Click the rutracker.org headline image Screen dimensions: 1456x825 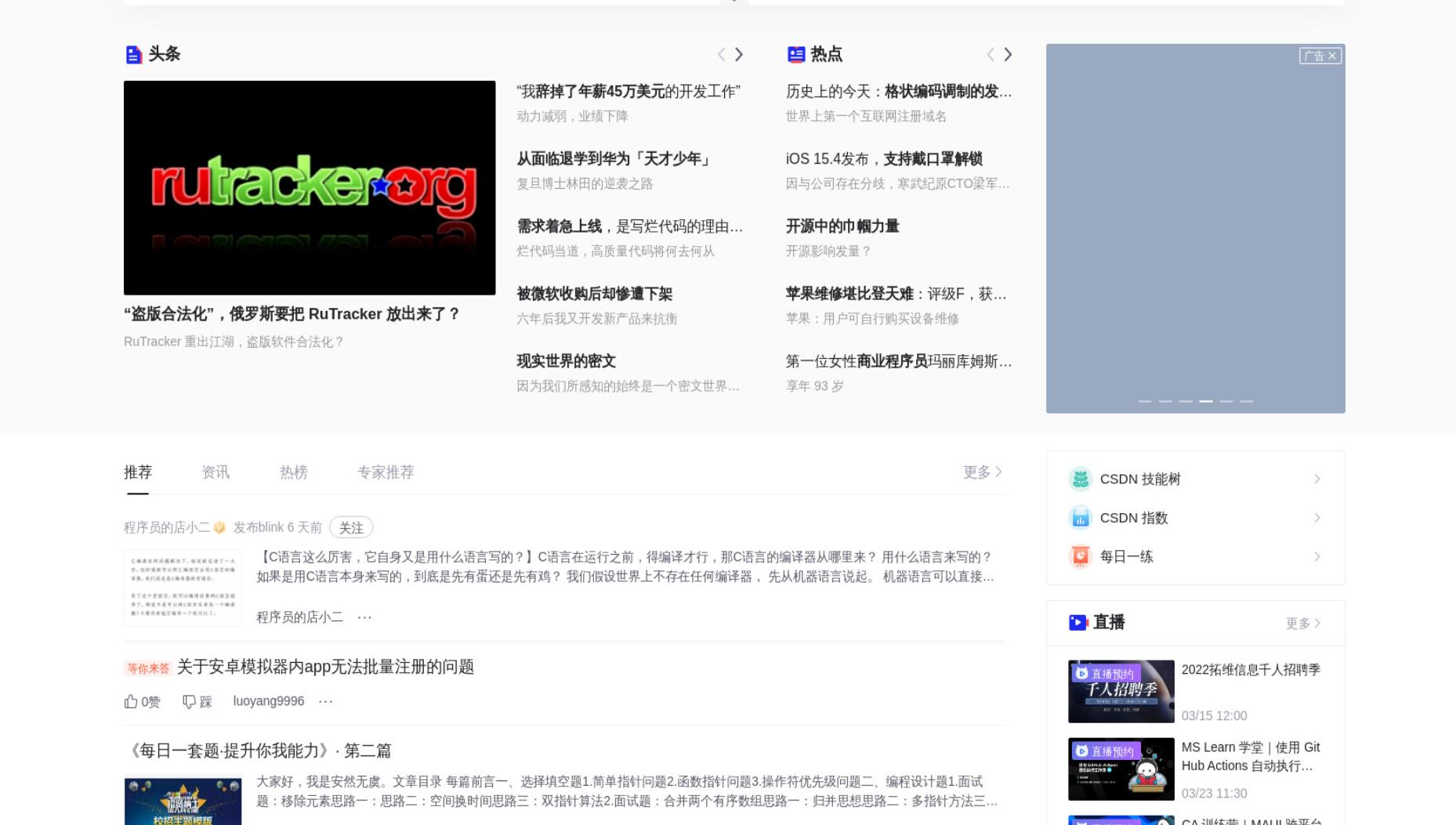coord(310,188)
